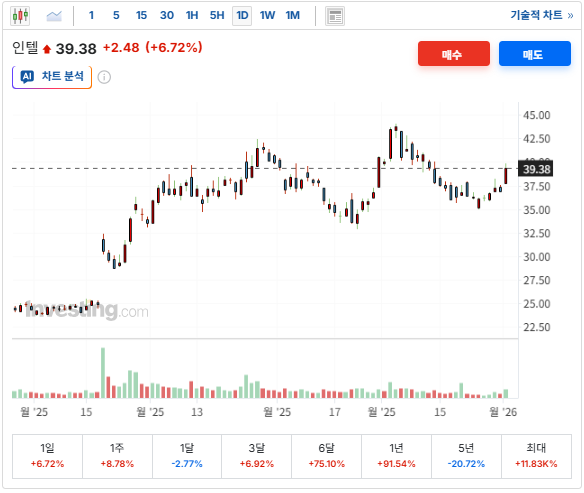Open the 기술적 차트 link
Image resolution: width=584 pixels, height=493 pixels.
pyautogui.click(x=542, y=15)
